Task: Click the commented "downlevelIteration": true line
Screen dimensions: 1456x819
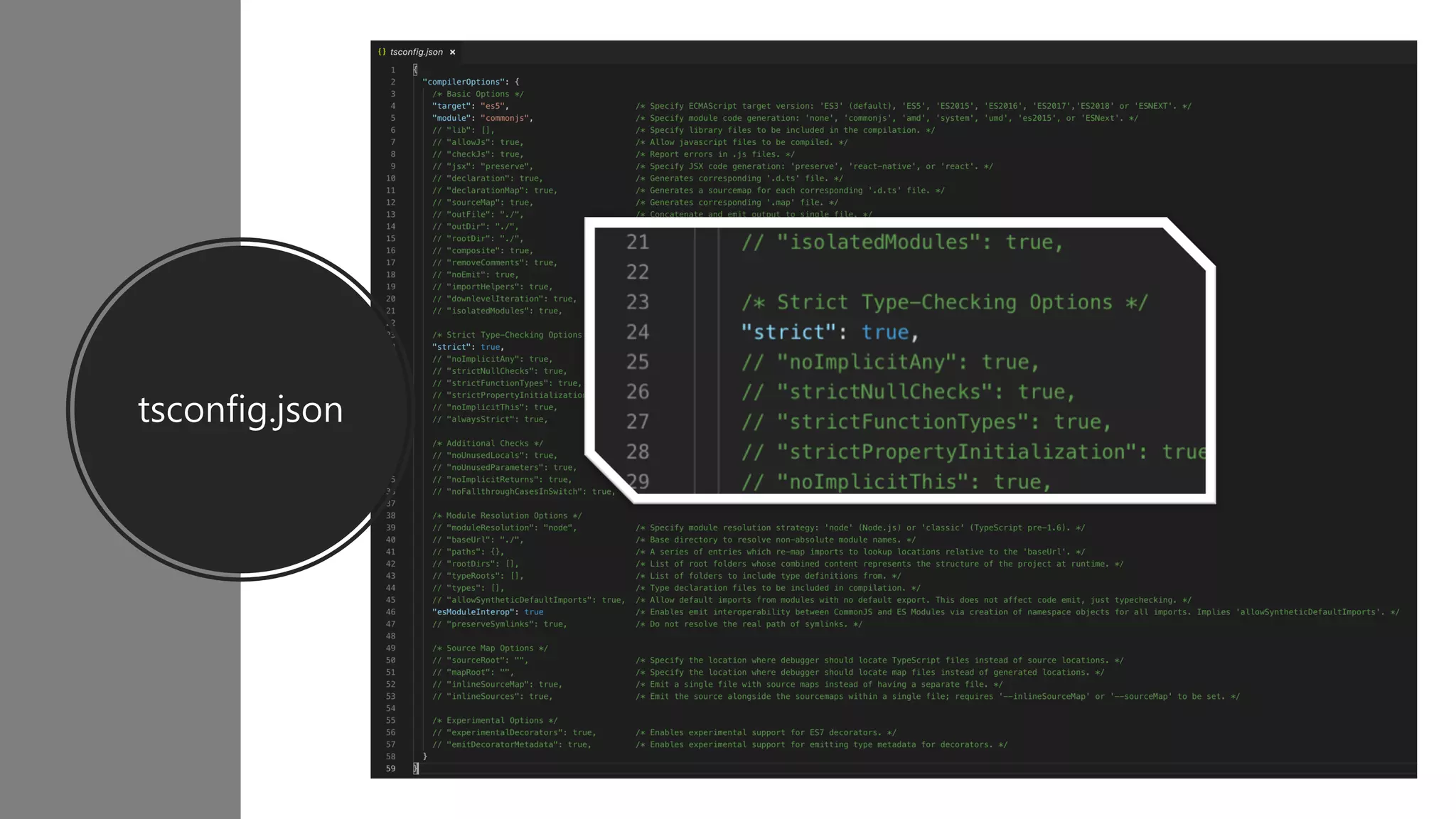Action: 504,299
